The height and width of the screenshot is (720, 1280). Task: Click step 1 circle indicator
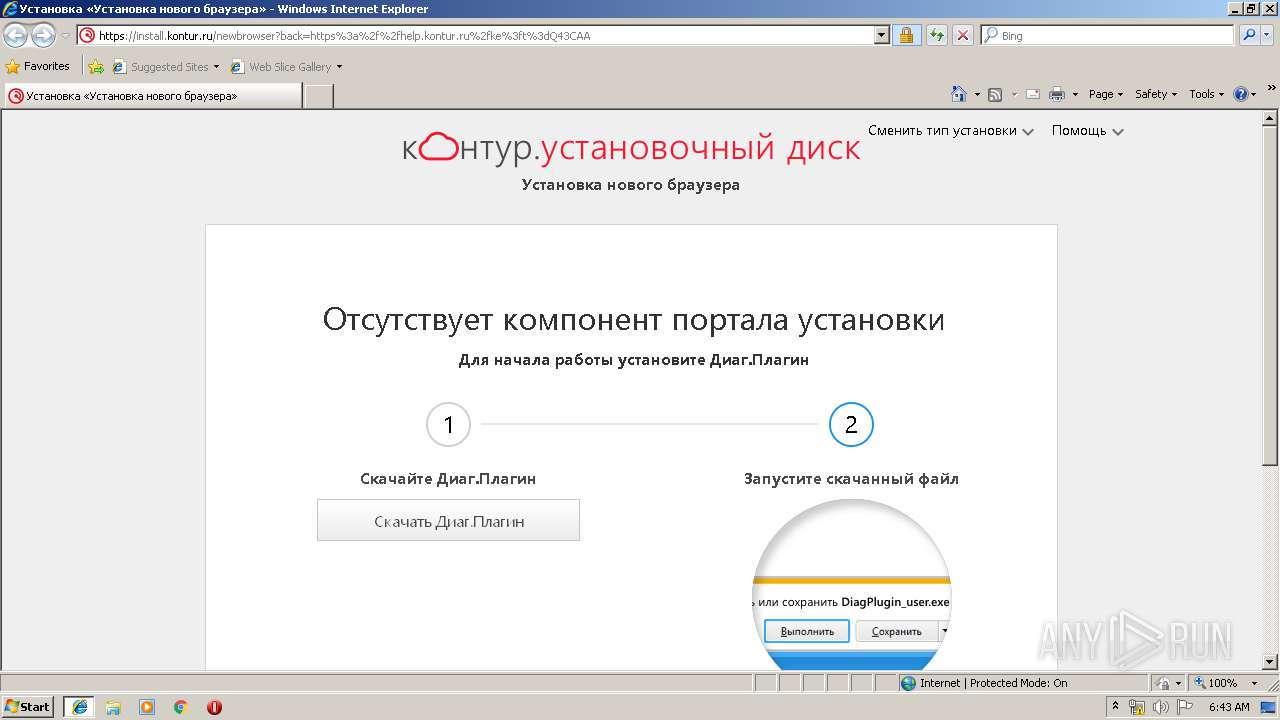point(448,425)
